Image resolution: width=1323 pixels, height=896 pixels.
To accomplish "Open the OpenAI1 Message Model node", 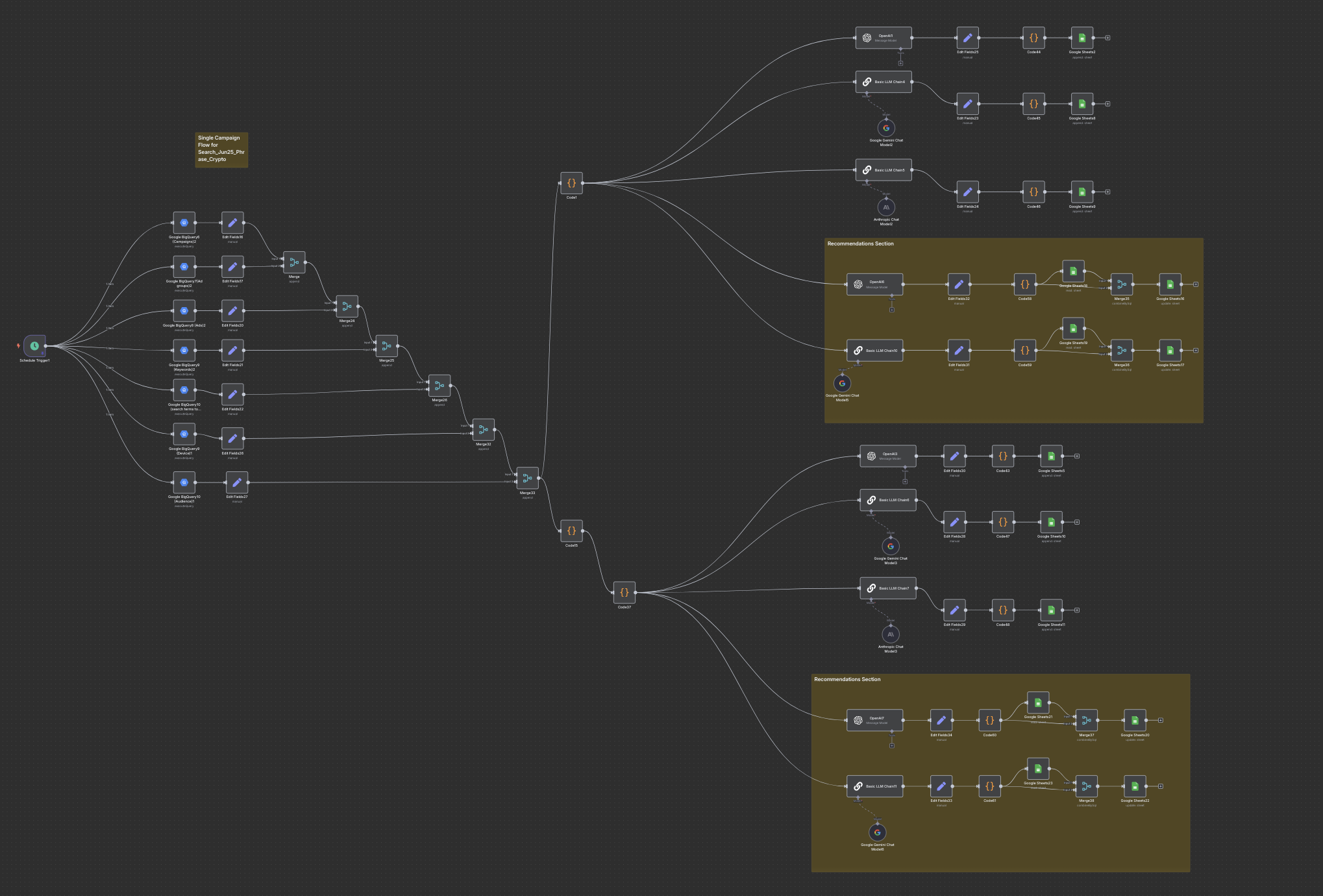I will pos(883,38).
